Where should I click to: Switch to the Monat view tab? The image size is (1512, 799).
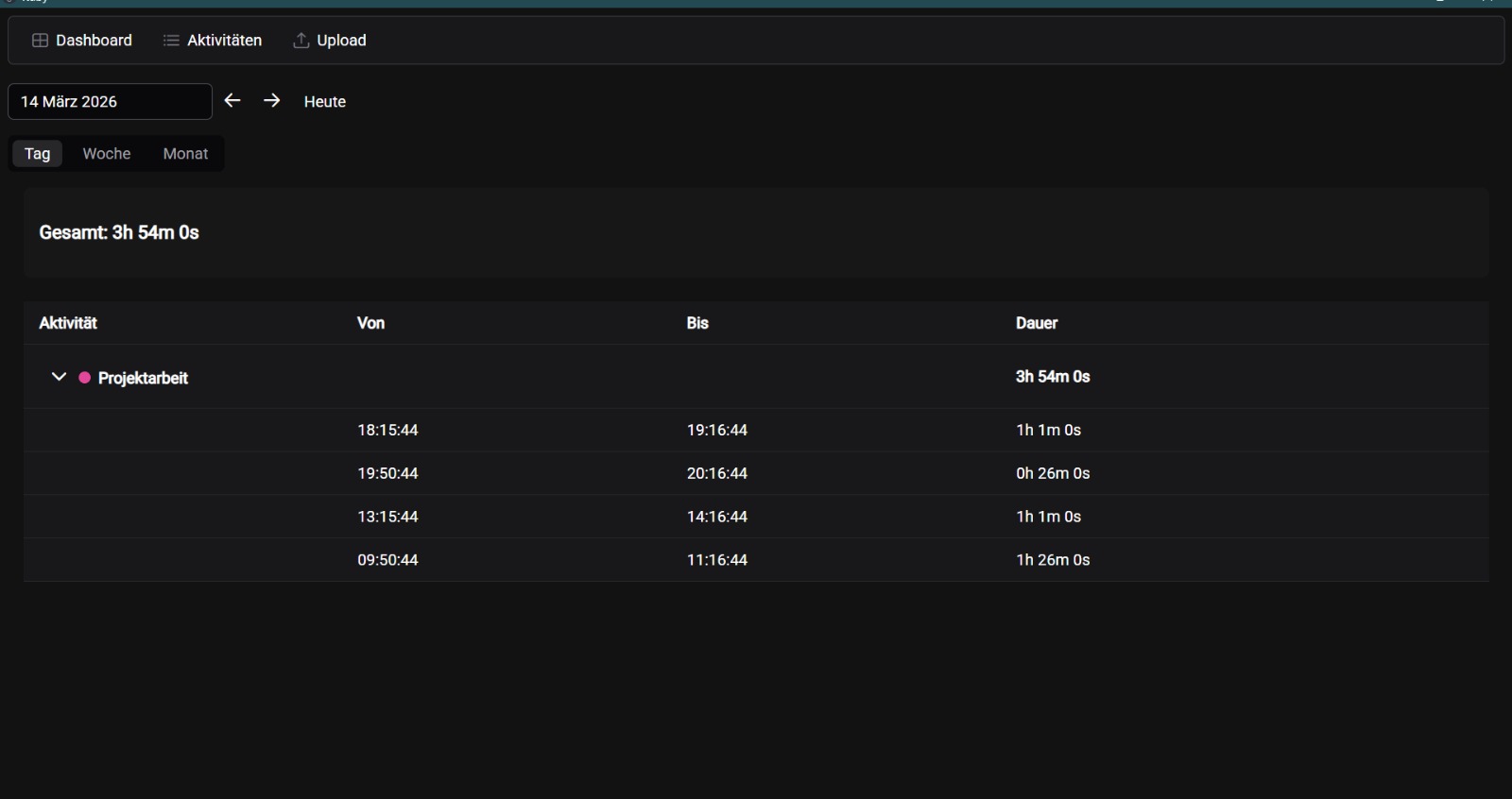[x=185, y=154]
